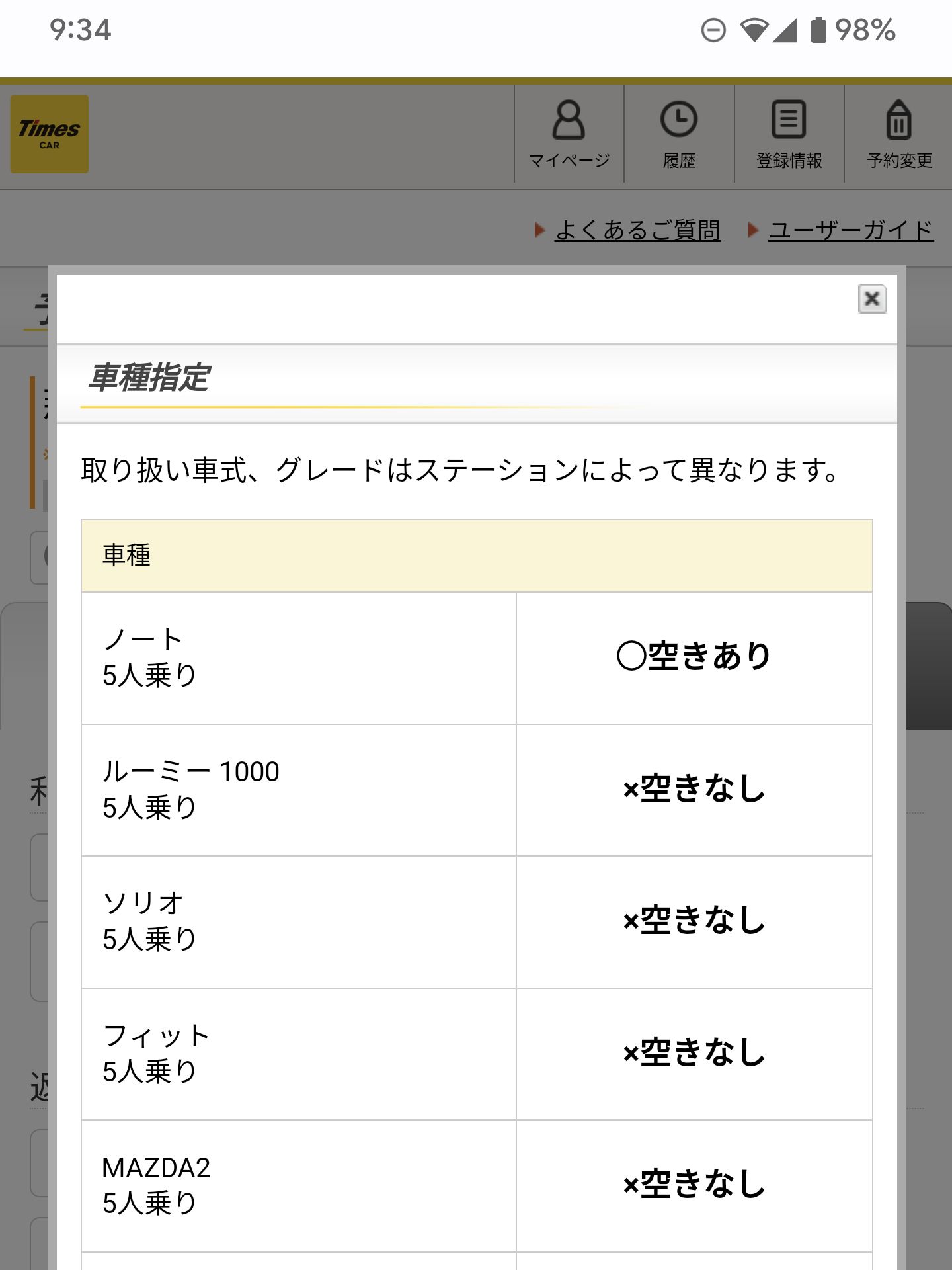The height and width of the screenshot is (1270, 952).
Task: Tap the Wi-Fi status icon
Action: pyautogui.click(x=754, y=30)
